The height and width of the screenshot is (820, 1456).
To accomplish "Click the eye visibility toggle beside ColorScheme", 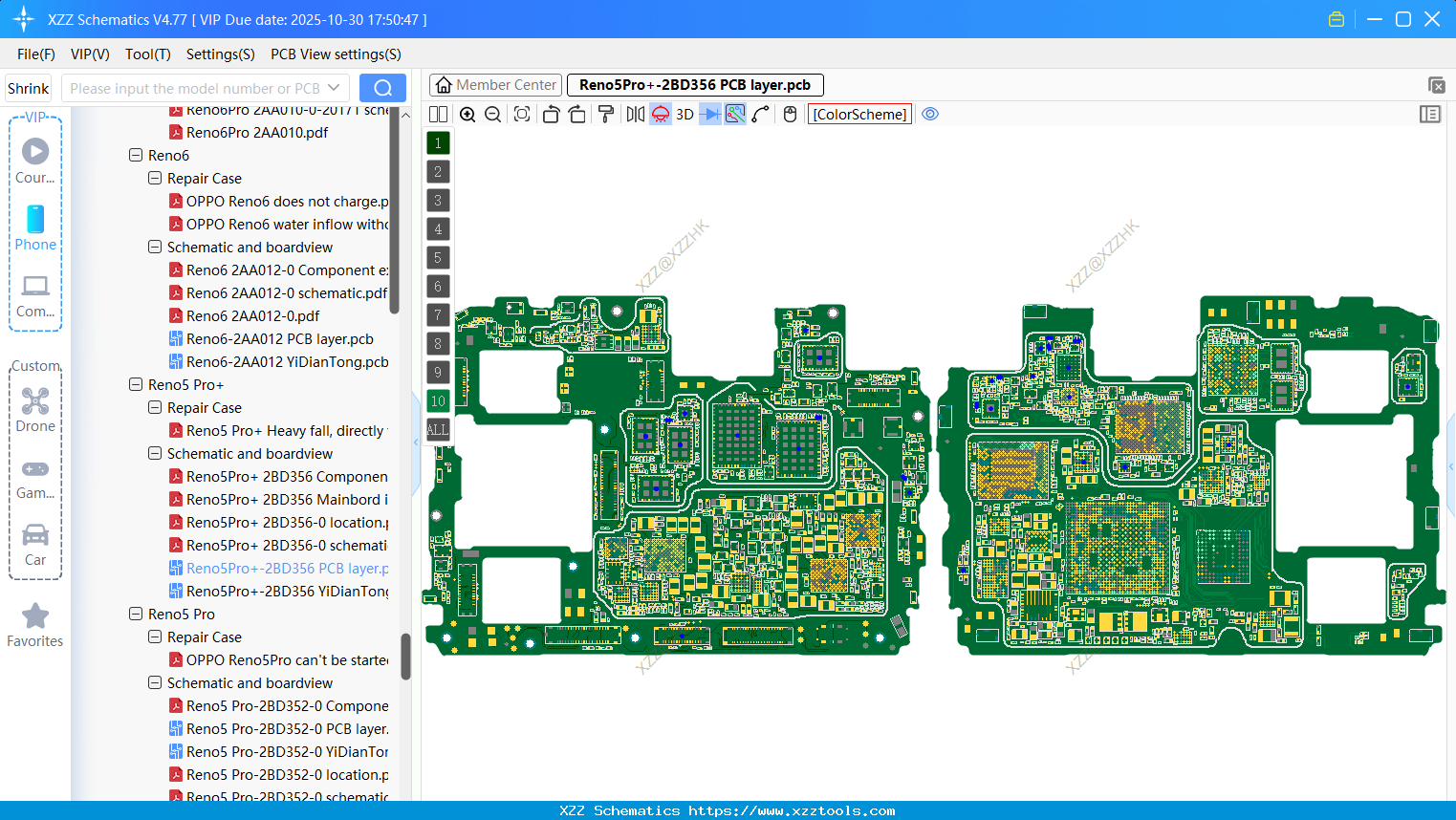I will pyautogui.click(x=930, y=114).
